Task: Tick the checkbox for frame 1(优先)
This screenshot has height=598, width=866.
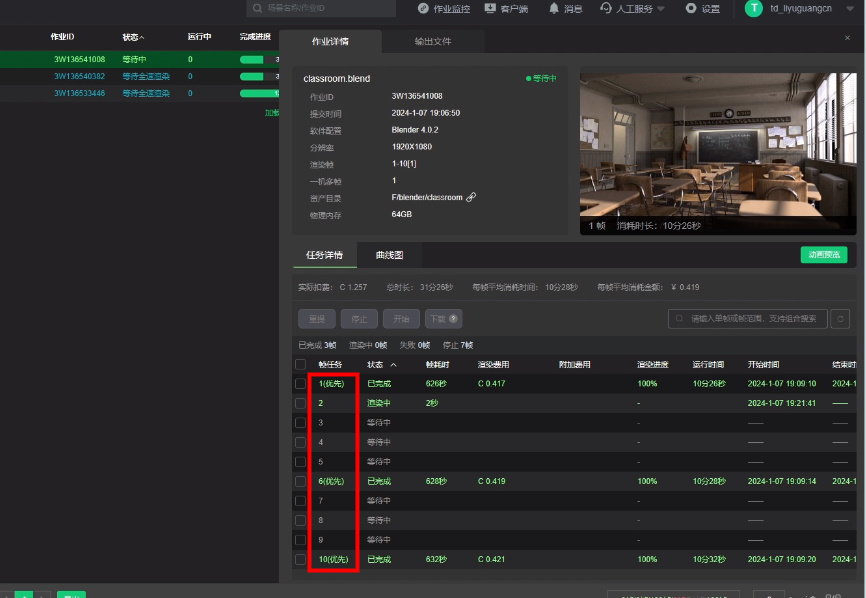Action: pos(301,383)
